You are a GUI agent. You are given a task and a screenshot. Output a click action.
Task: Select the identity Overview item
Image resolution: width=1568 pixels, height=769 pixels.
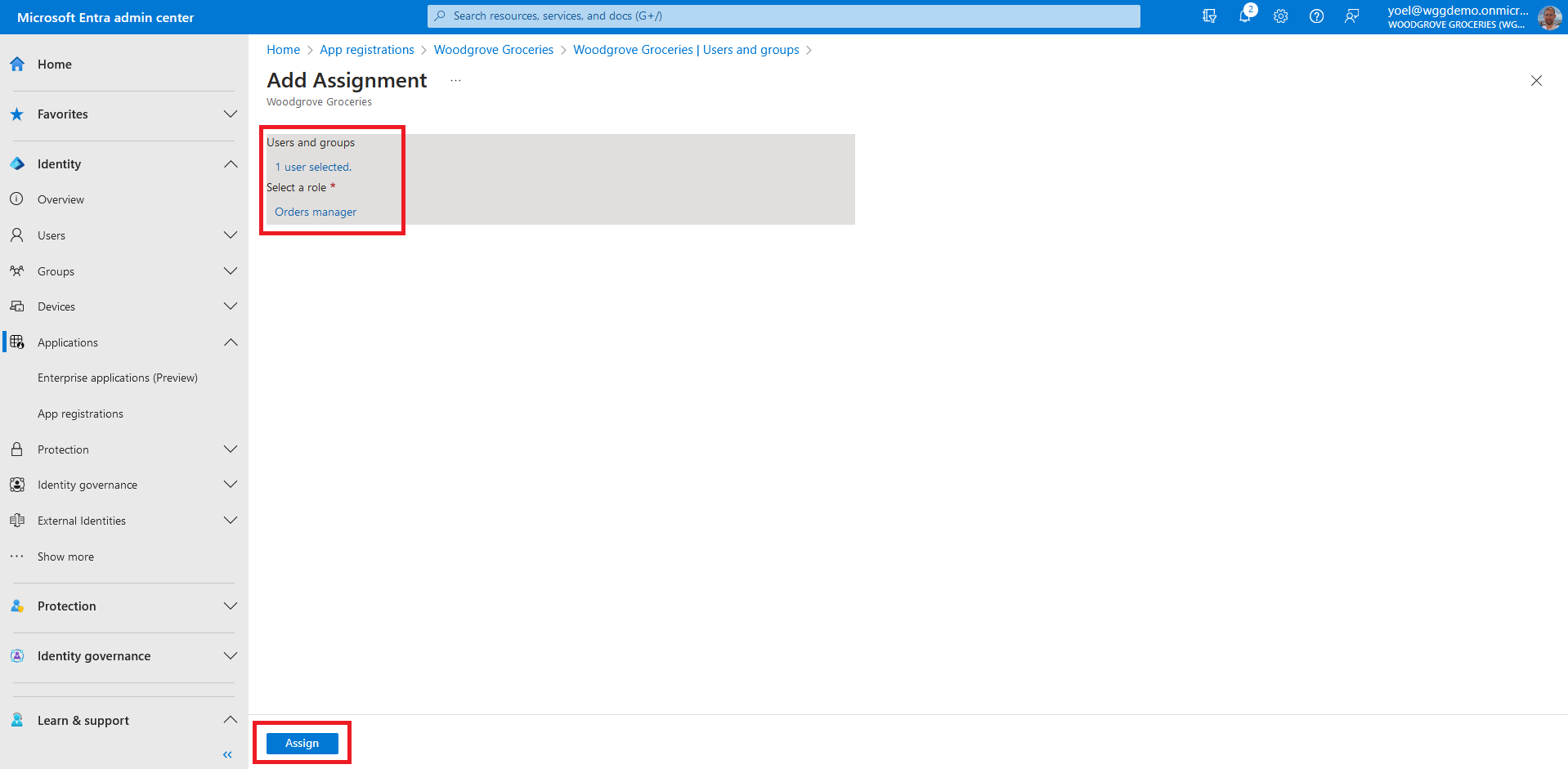pyautogui.click(x=60, y=199)
